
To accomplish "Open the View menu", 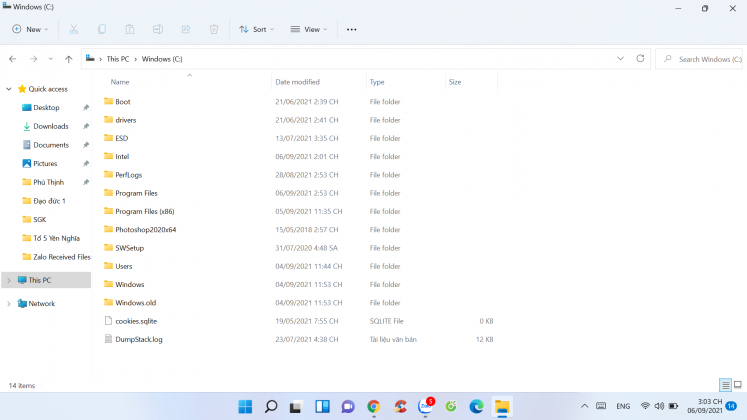I will [x=309, y=29].
